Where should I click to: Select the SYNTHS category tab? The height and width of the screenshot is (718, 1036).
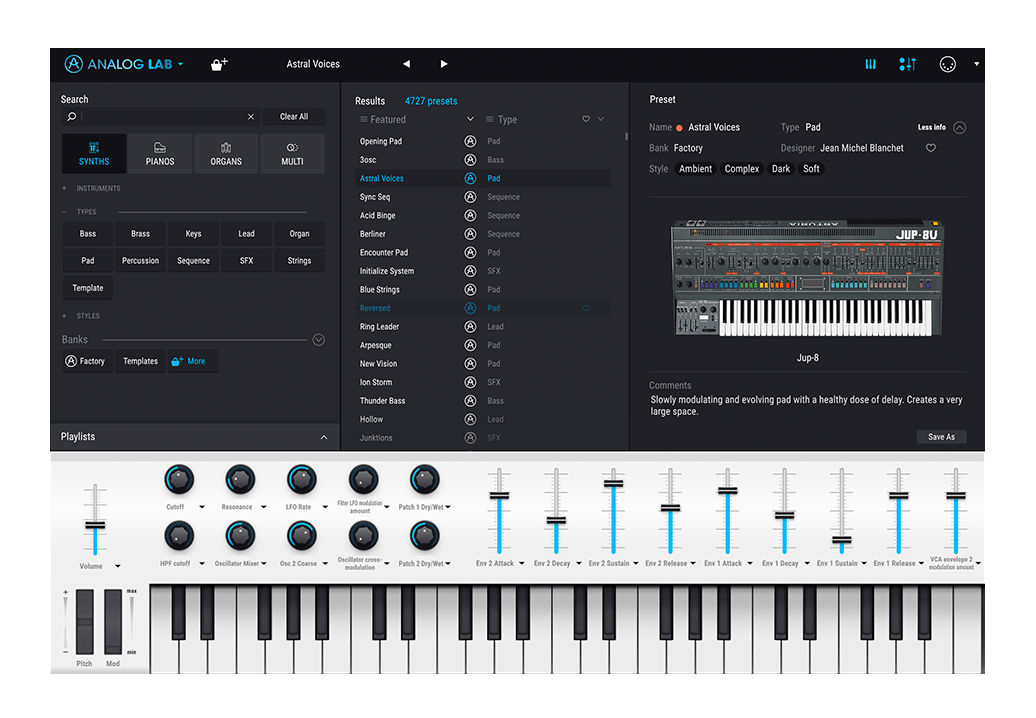pos(94,153)
